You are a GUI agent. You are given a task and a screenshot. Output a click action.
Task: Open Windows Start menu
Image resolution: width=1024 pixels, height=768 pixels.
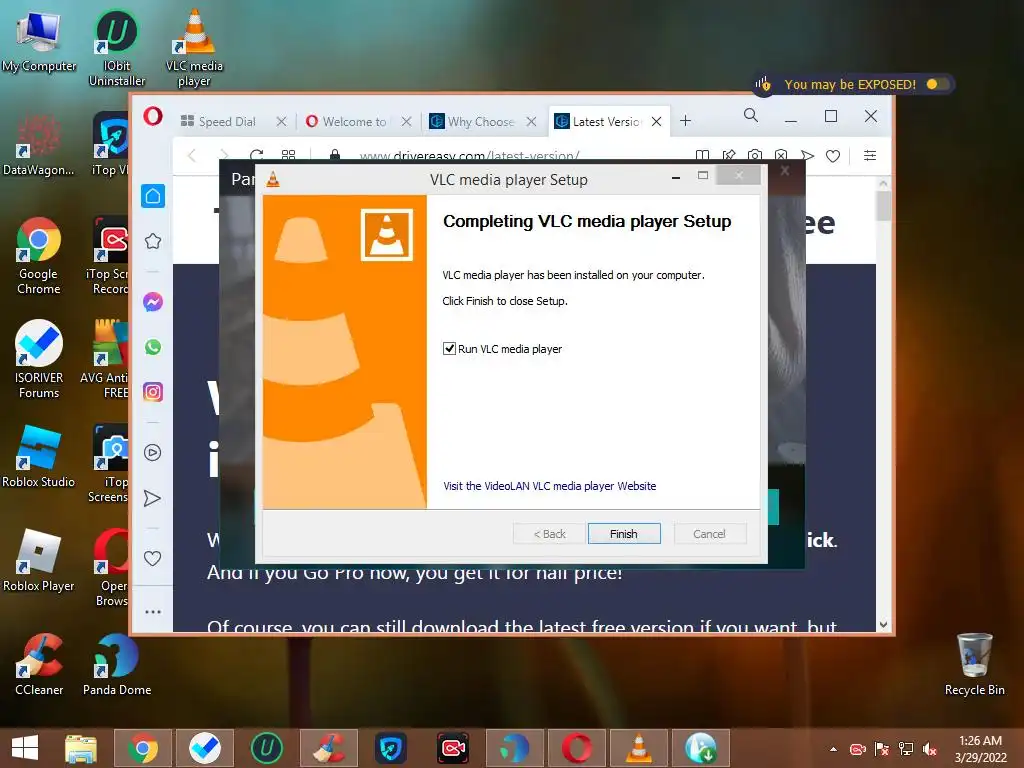coord(25,748)
